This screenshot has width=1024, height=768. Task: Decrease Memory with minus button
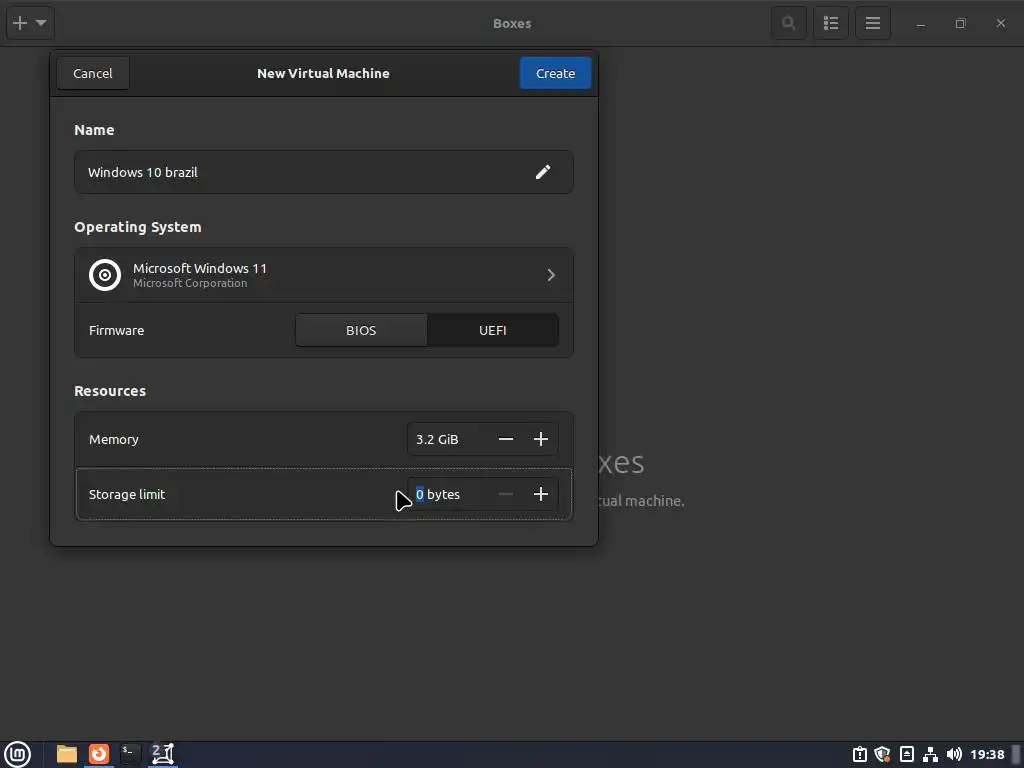(x=506, y=440)
